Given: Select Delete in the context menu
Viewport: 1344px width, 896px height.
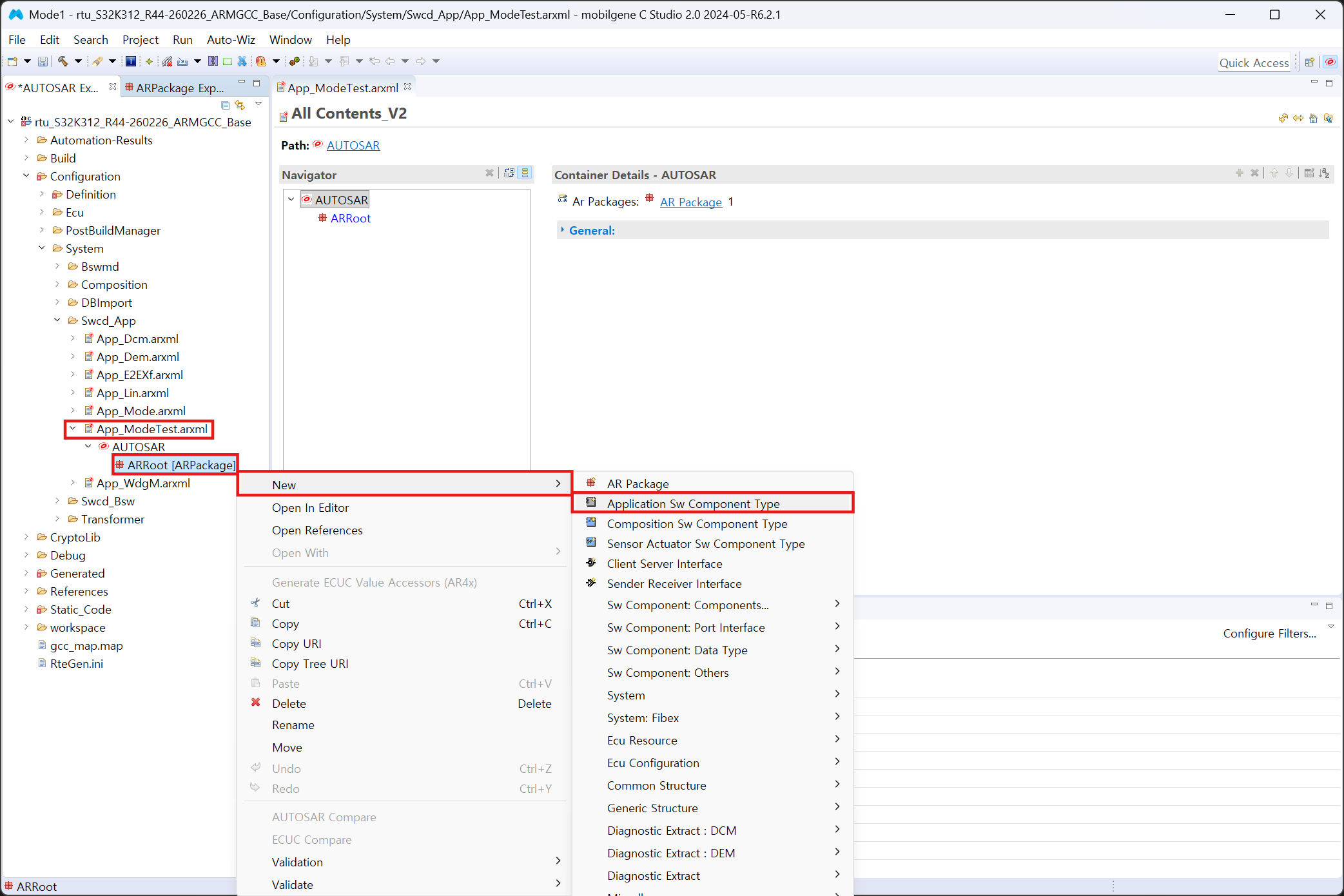Looking at the screenshot, I should [403, 704].
